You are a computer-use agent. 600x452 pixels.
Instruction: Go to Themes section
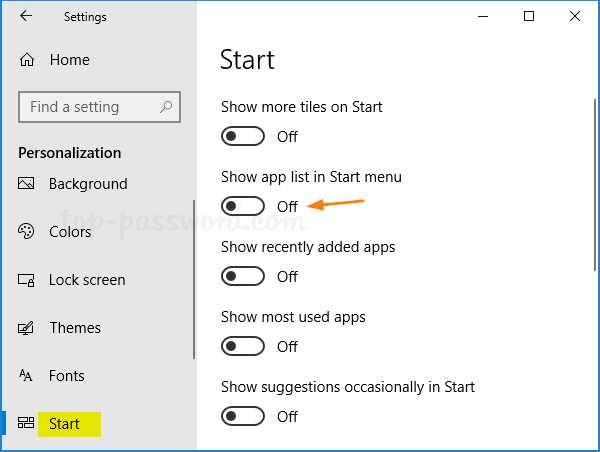click(75, 328)
